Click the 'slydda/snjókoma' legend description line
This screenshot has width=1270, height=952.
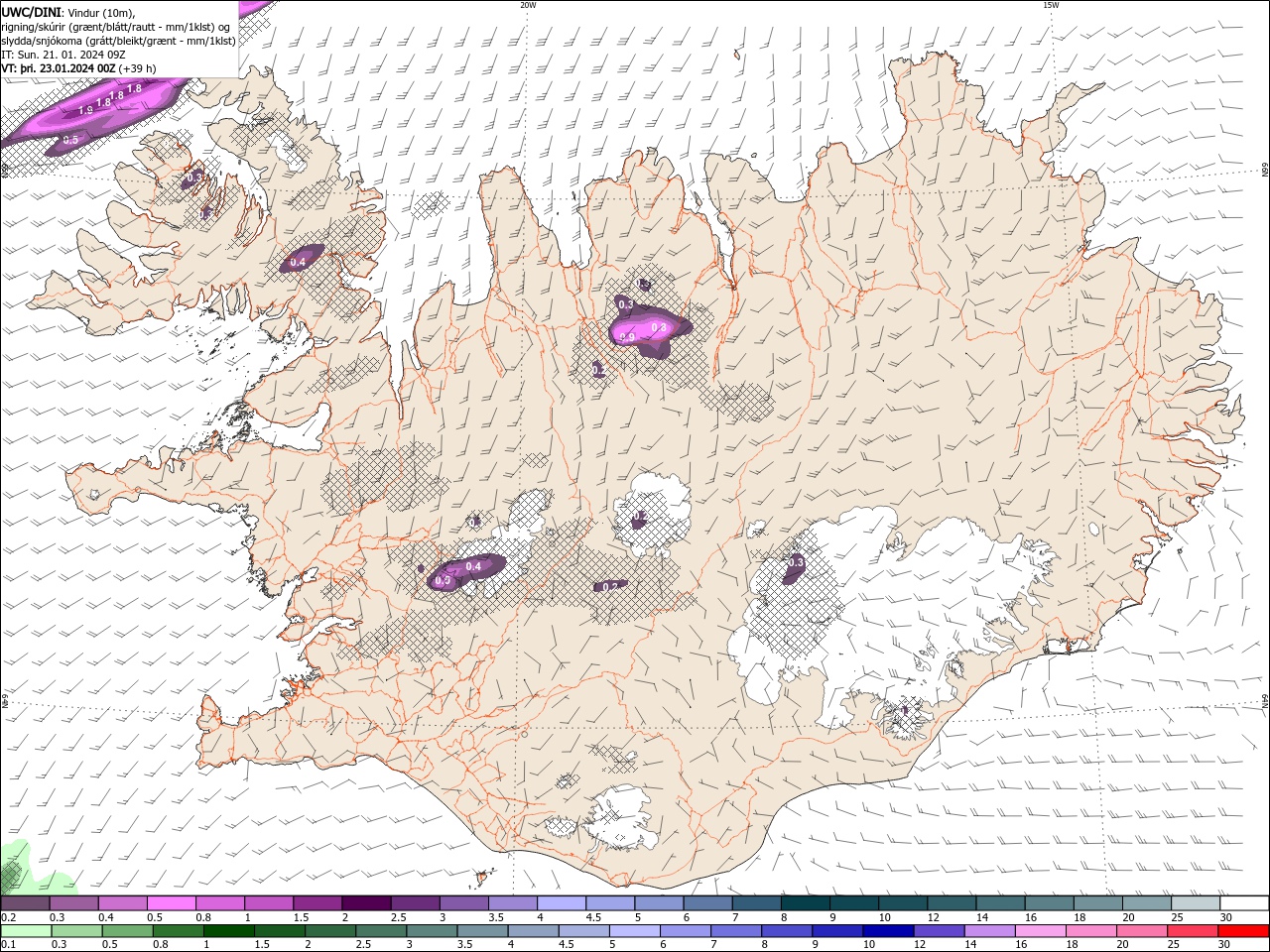coord(119,41)
